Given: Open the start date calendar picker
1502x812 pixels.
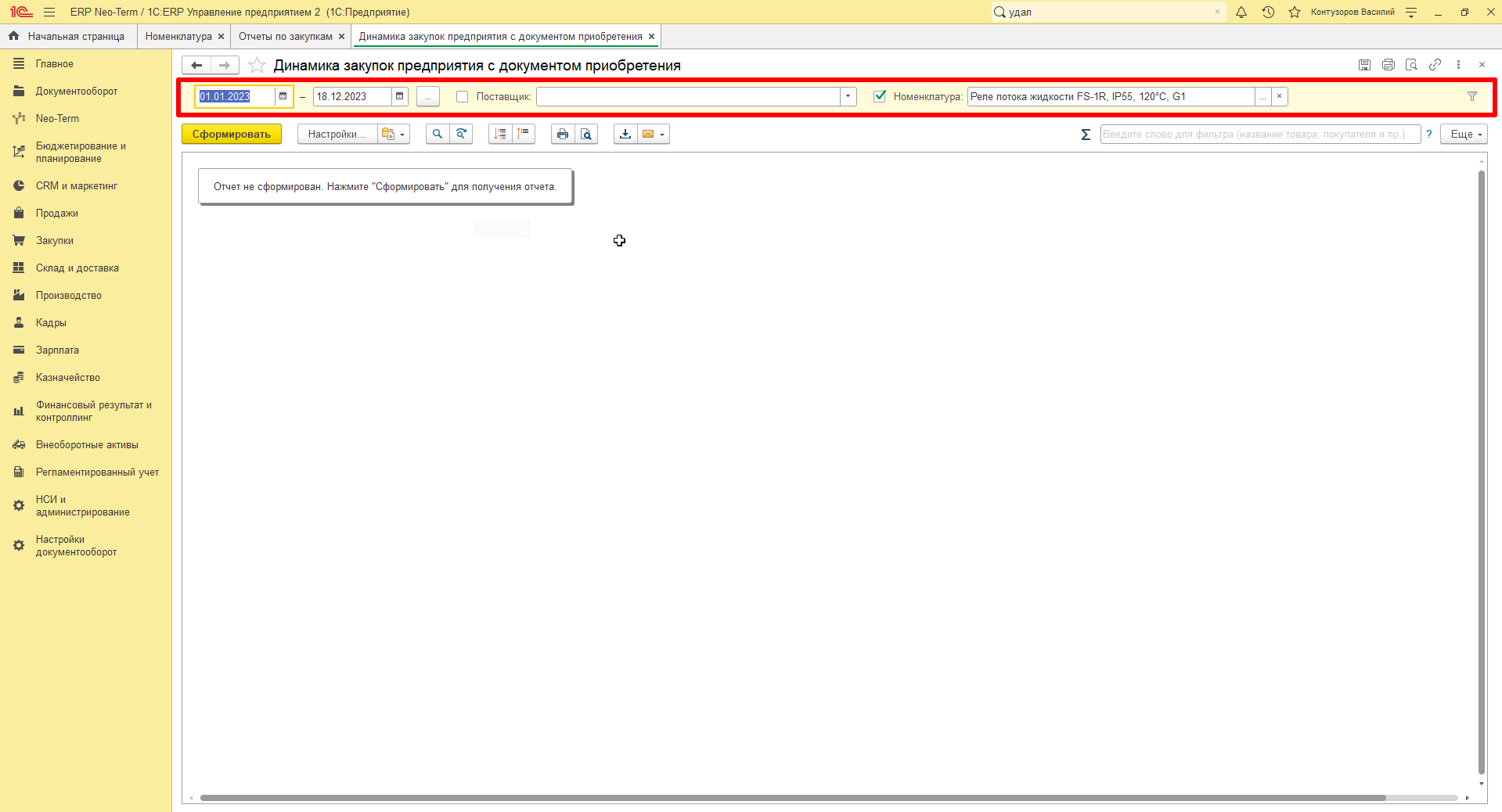Looking at the screenshot, I should click(x=283, y=96).
